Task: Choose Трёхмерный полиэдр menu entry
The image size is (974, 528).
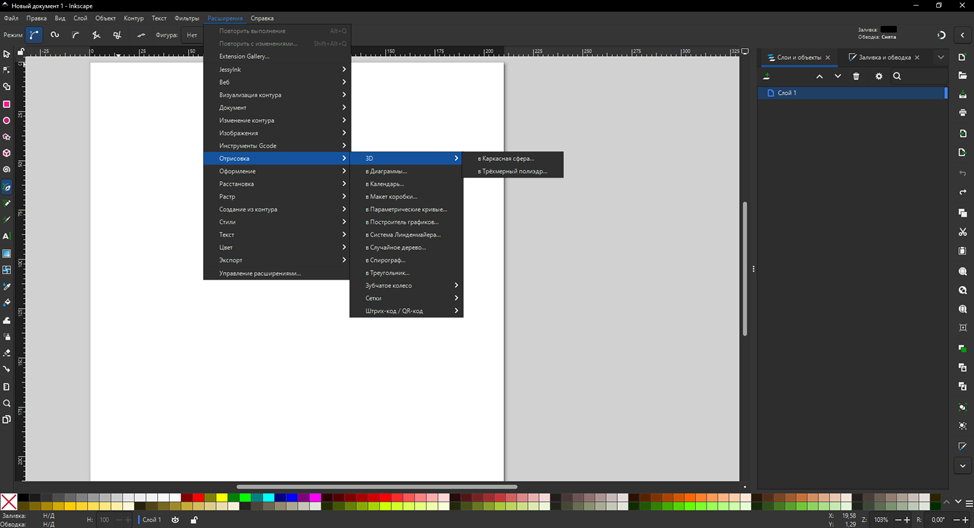Action: tap(513, 171)
